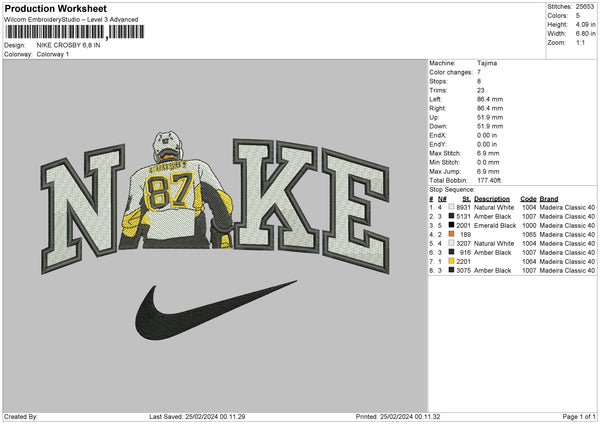
Task: Click the black swatch beside 5131
Action: coord(452,216)
